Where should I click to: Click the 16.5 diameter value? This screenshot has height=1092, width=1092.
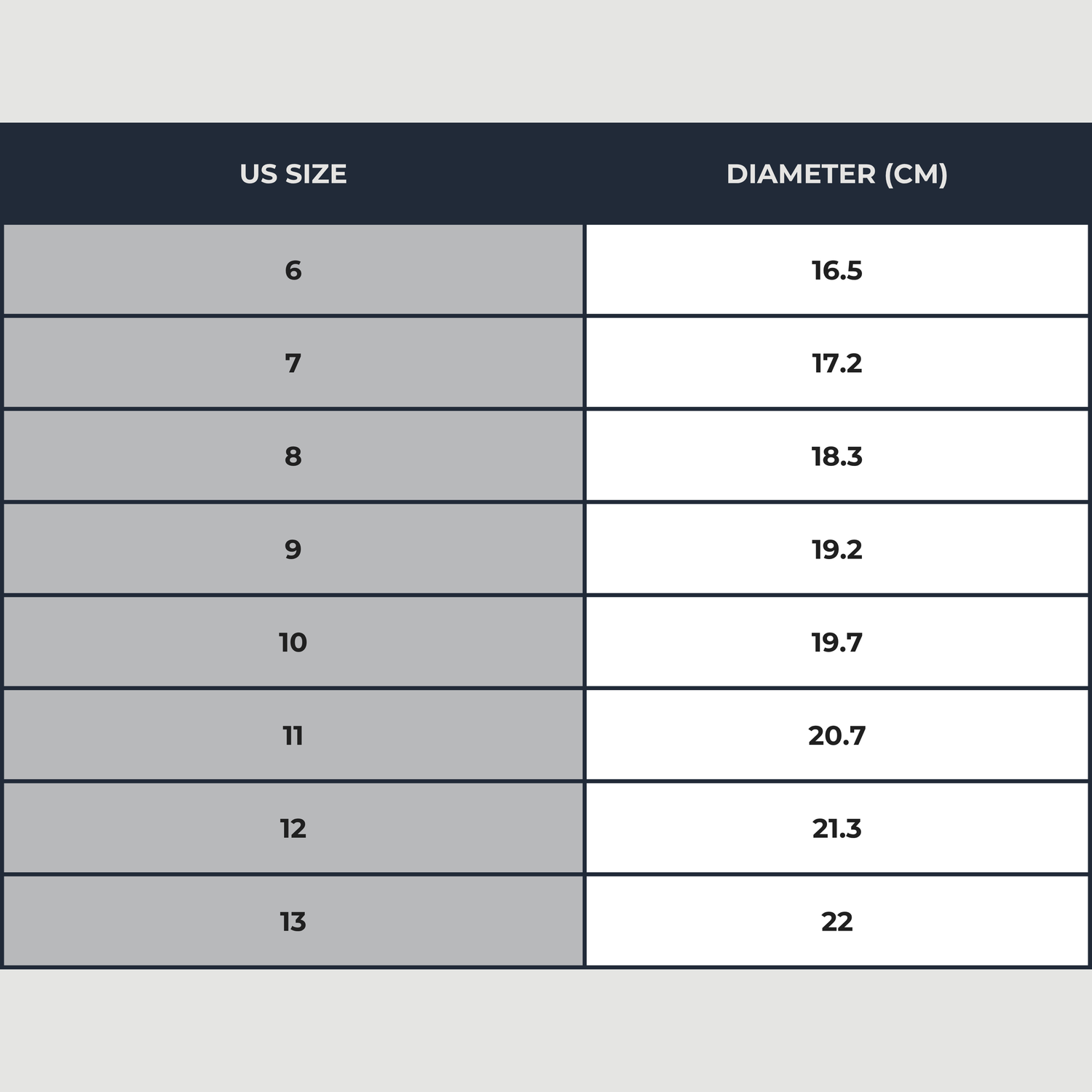tap(836, 270)
